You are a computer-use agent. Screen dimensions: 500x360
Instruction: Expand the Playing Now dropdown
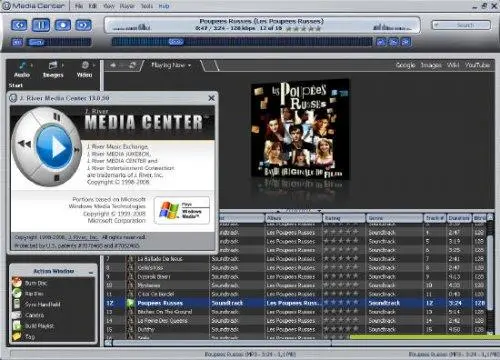pyautogui.click(x=189, y=65)
